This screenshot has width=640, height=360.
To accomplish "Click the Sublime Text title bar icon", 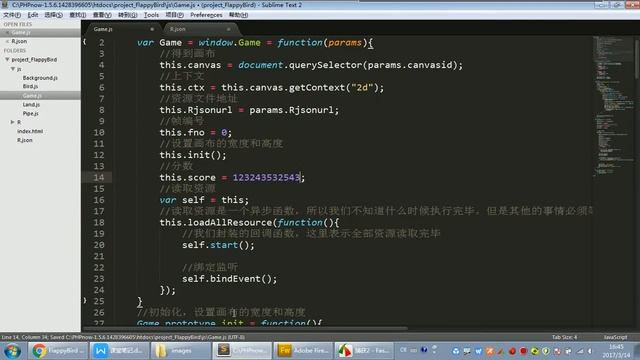I will coord(5,5).
